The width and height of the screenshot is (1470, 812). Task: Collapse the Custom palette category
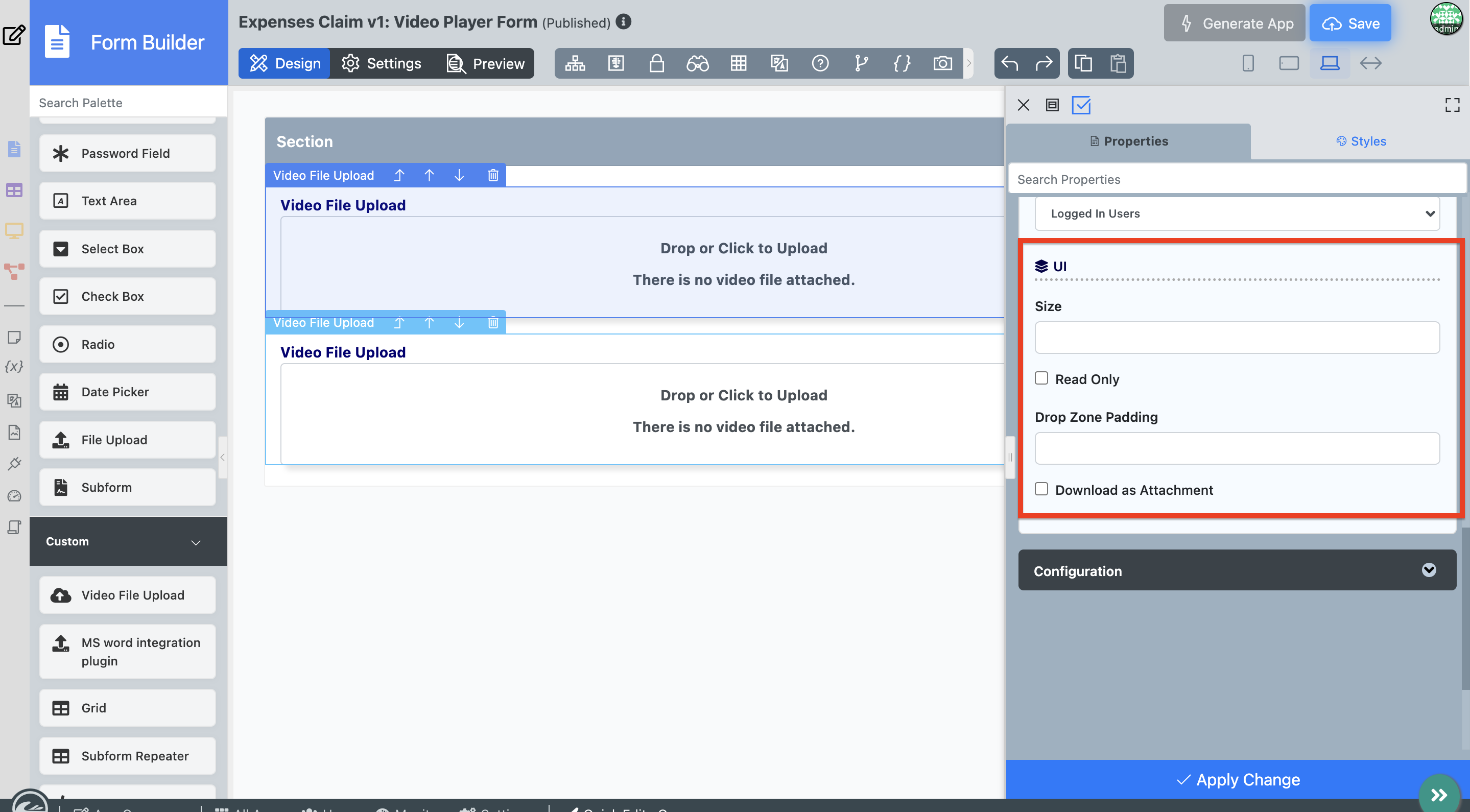coord(128,541)
